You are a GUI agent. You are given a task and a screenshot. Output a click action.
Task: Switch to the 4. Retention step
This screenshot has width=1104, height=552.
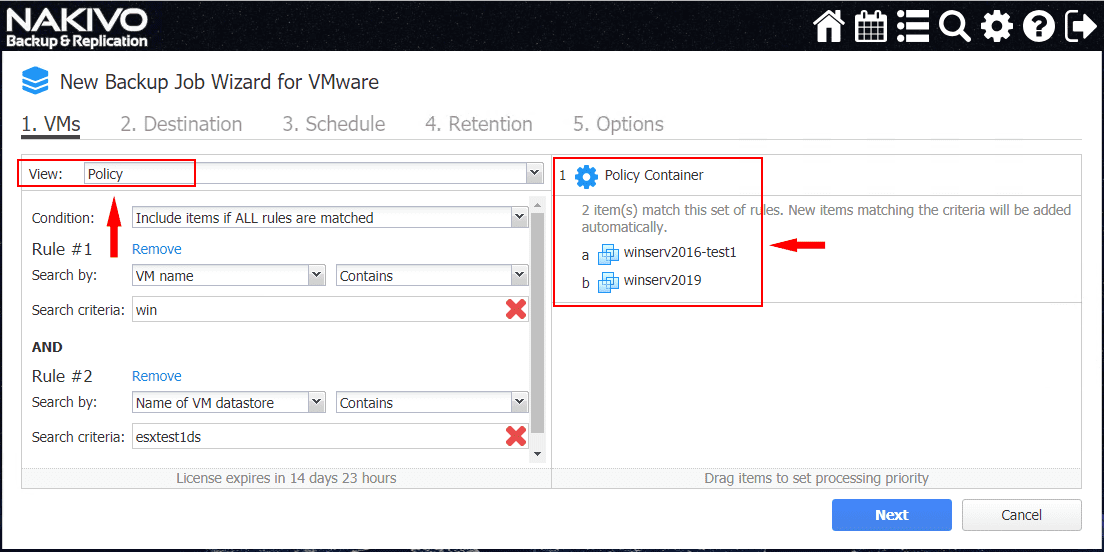479,125
